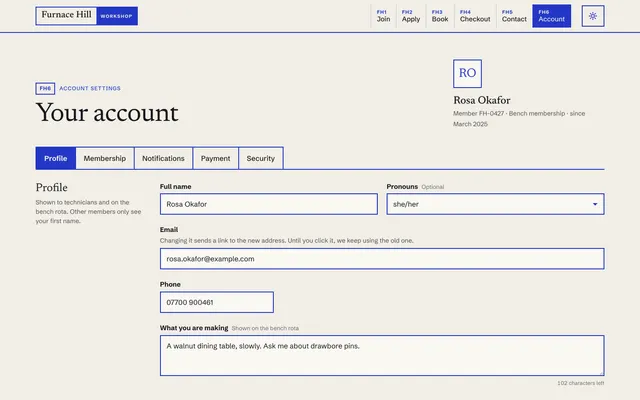Viewport: 640px width, 400px height.
Task: Click the Full name label
Action: [x=176, y=187]
